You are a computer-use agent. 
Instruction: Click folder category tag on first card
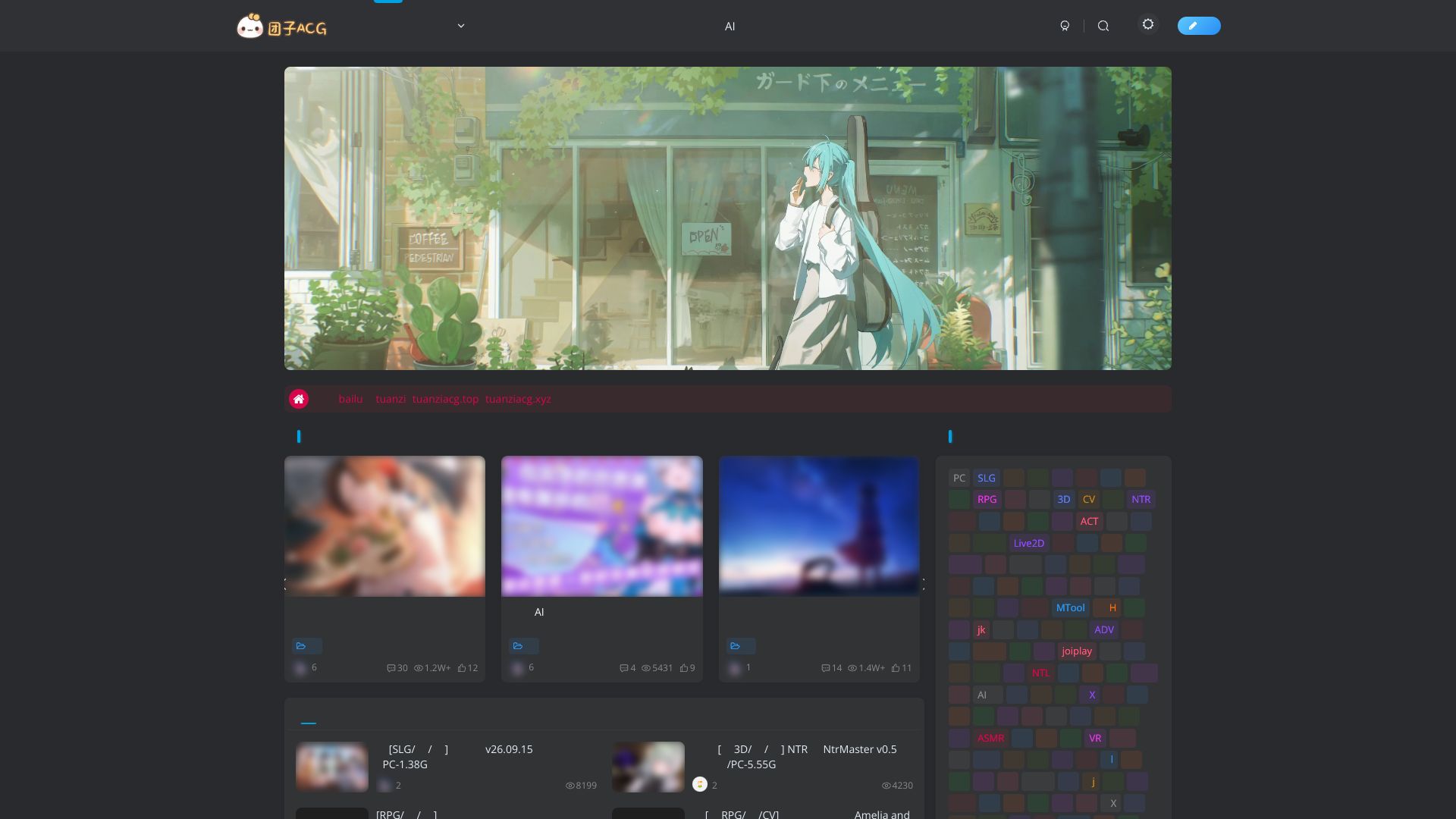click(x=307, y=646)
